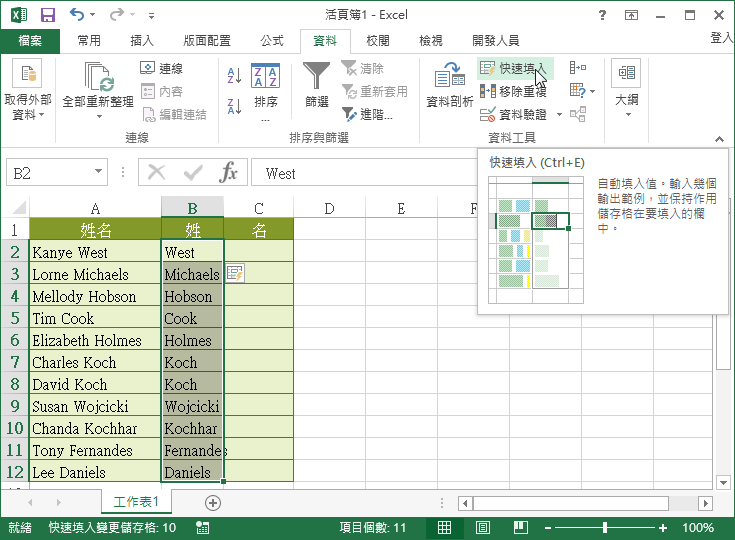This screenshot has height=540, width=735.
Task: Select all cells via corner button
Action: tap(19, 208)
